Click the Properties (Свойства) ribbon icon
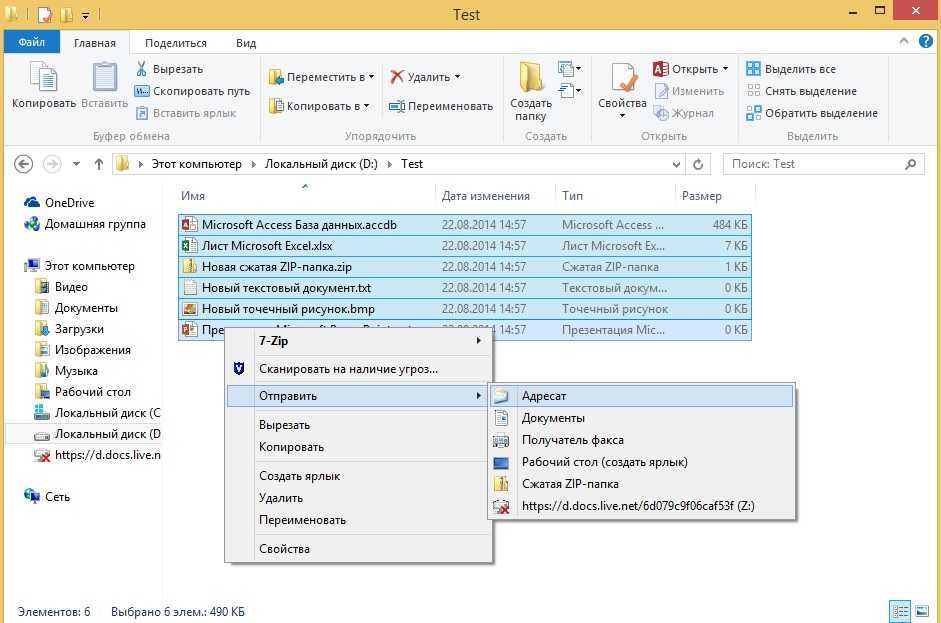The image size is (941, 623). pos(622,78)
